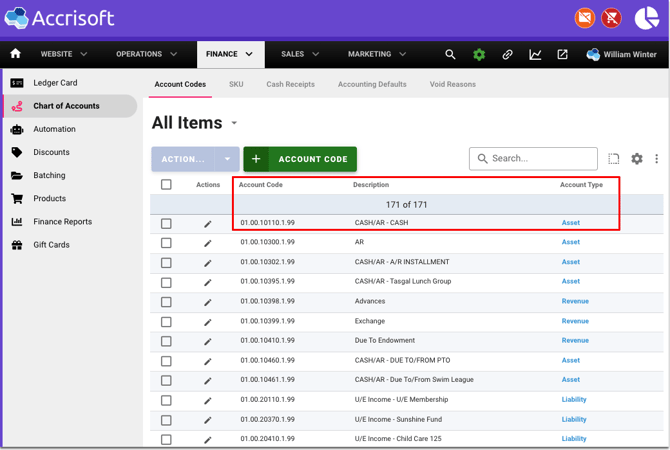
Task: Click the green Account Code add button
Action: (x=300, y=159)
